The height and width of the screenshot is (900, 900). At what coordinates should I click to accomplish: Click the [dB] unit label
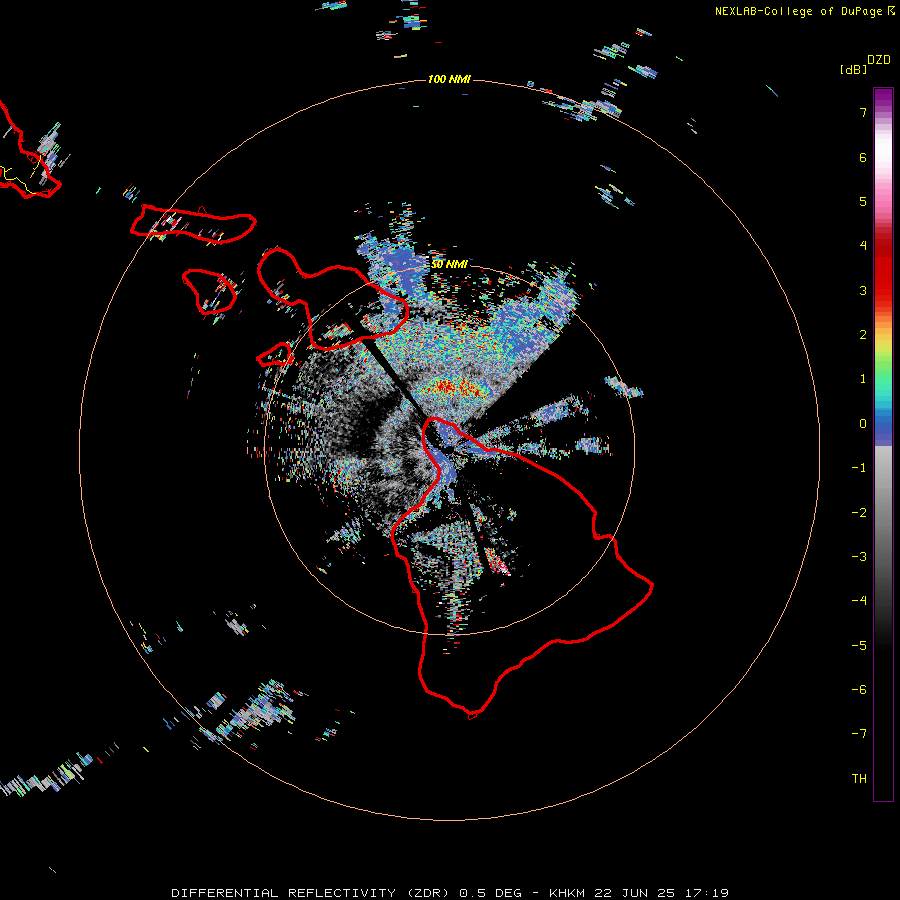pyautogui.click(x=853, y=69)
